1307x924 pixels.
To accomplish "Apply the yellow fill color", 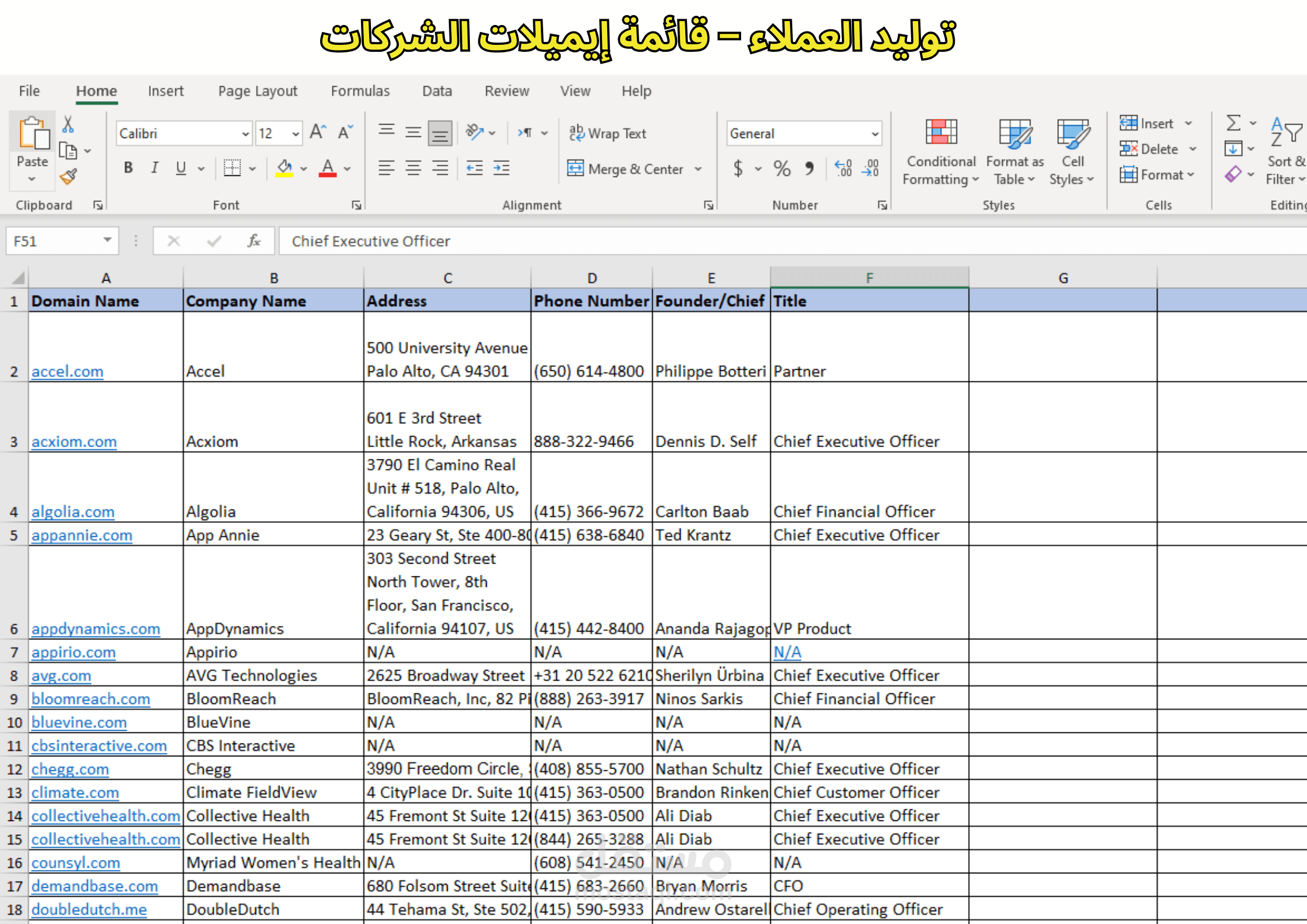I will point(284,168).
